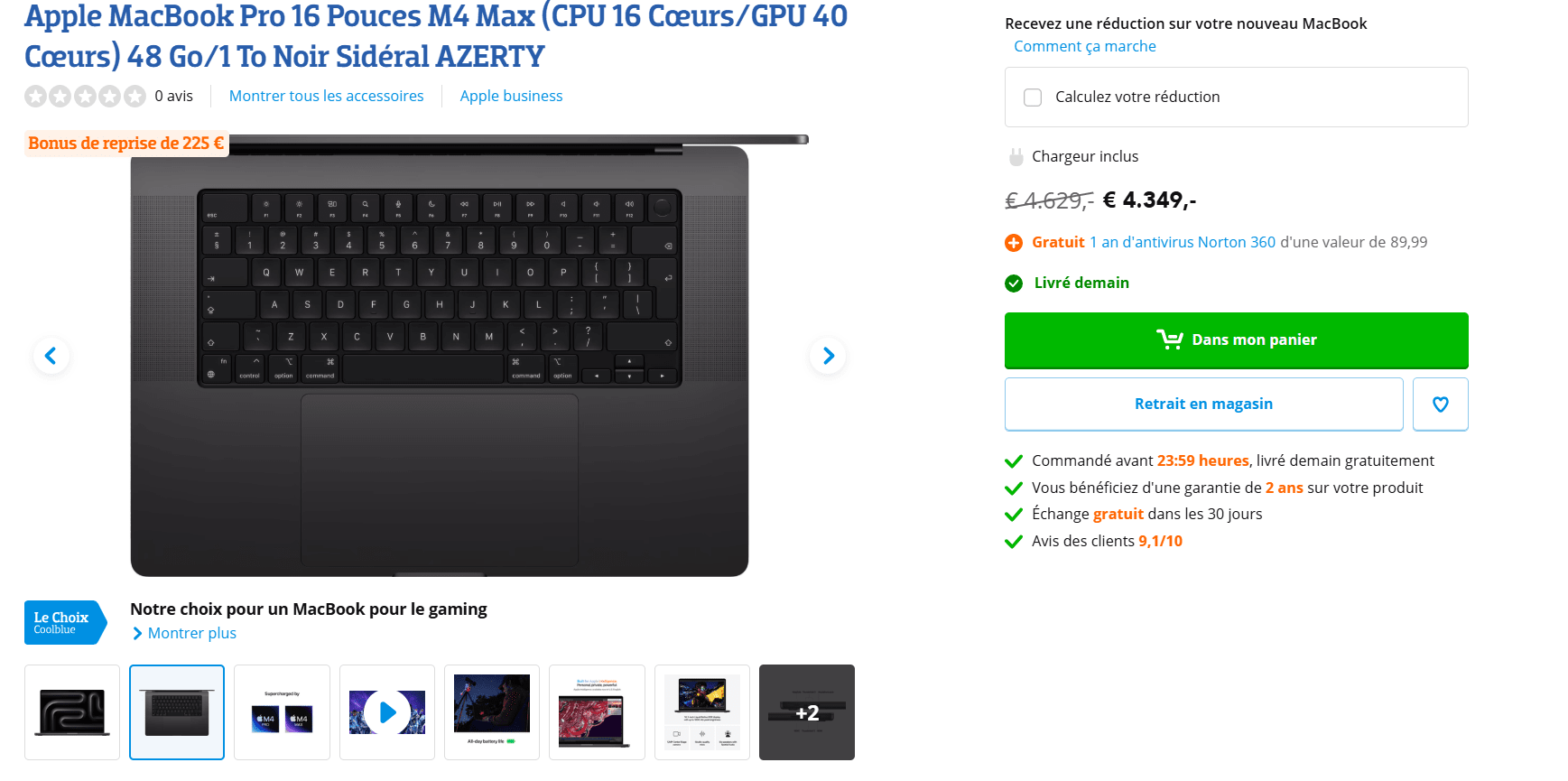Show previous product image with left arrow
This screenshot has width=1568, height=781.
tap(51, 356)
